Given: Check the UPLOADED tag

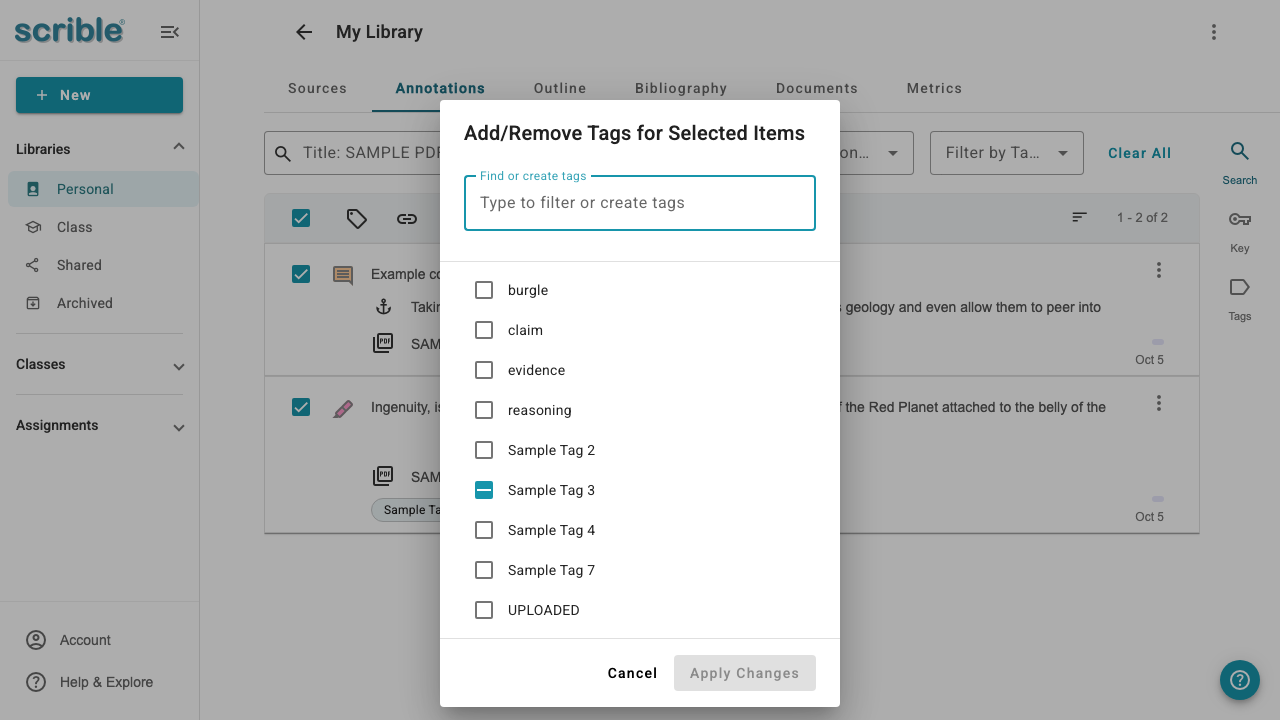Looking at the screenshot, I should point(484,610).
